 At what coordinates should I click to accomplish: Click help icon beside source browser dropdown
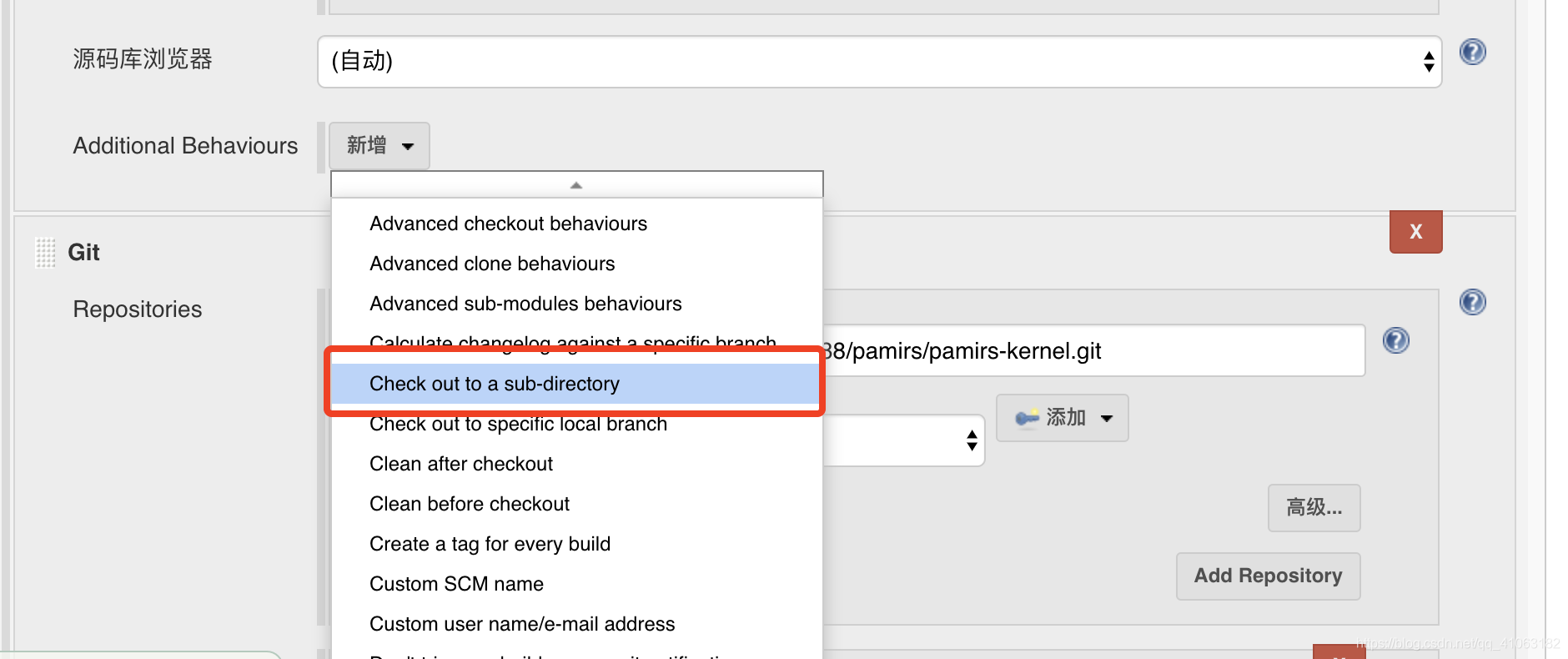(x=1472, y=52)
